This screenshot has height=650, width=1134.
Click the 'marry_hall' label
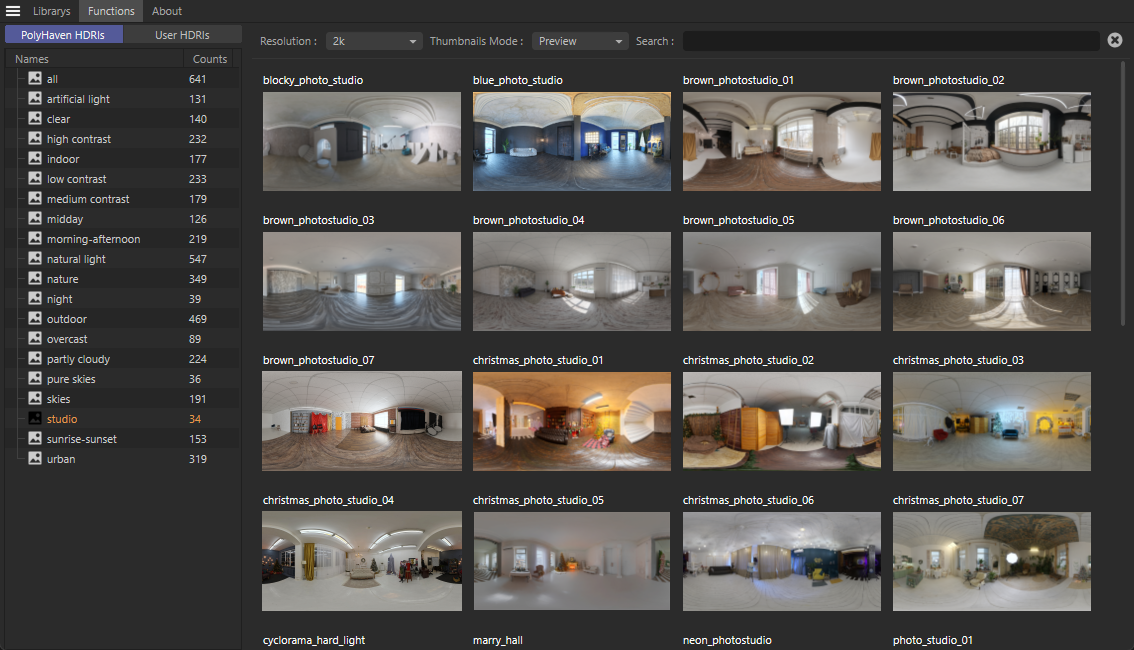click(x=498, y=640)
